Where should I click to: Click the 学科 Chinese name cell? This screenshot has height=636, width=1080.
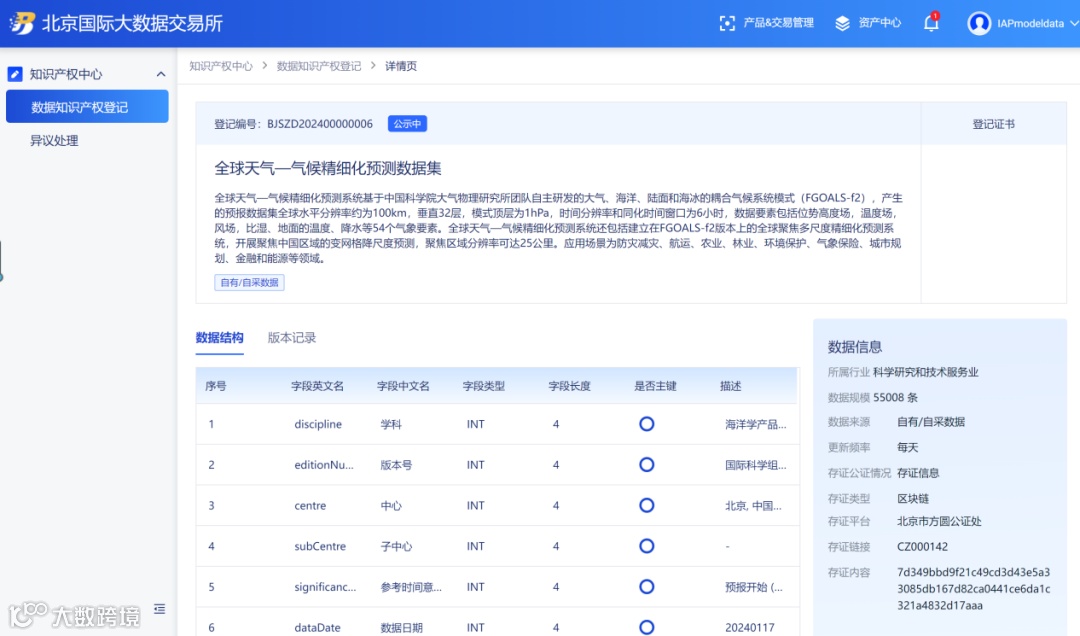[391, 424]
